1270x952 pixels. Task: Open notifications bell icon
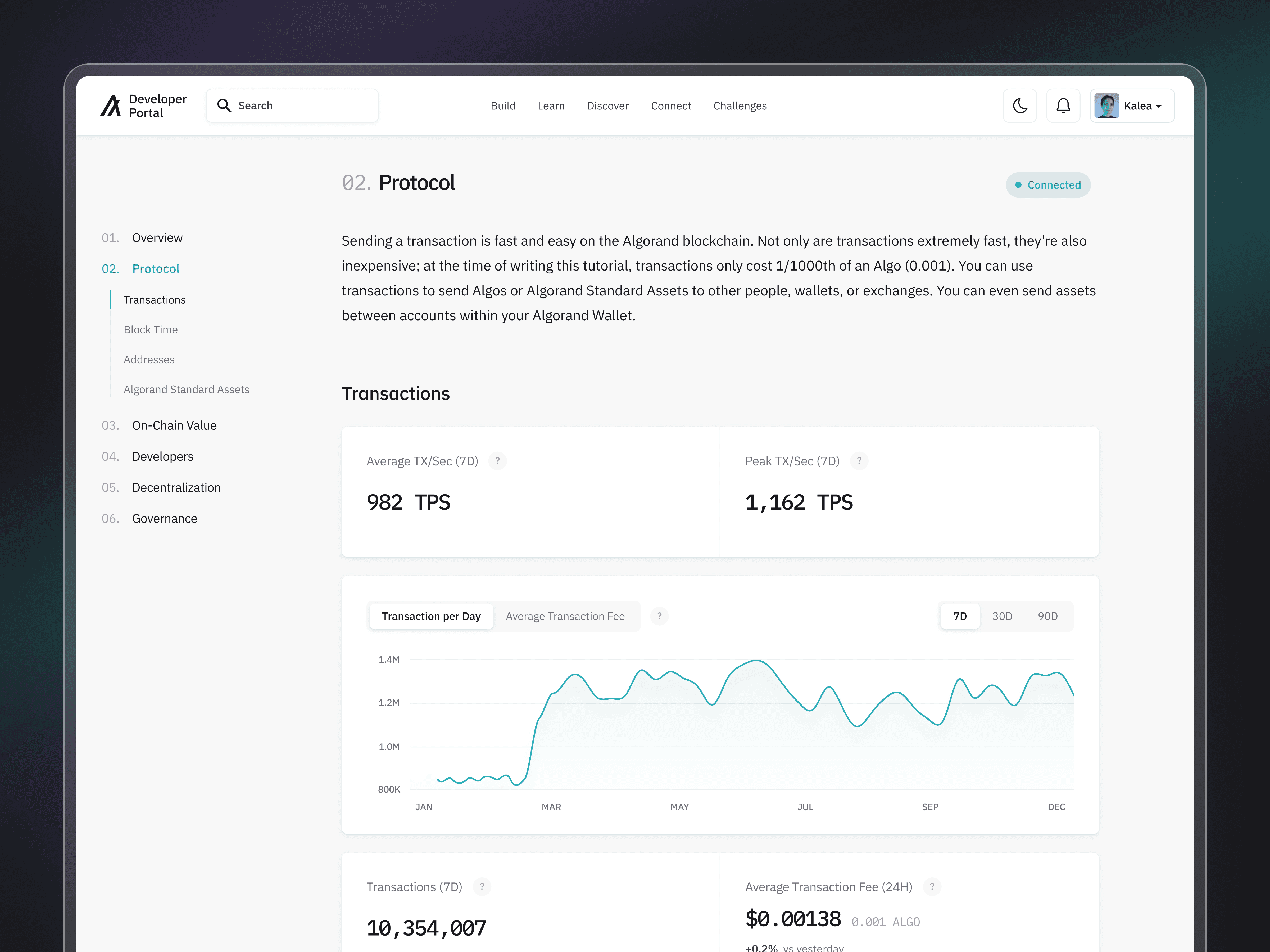[x=1063, y=106]
